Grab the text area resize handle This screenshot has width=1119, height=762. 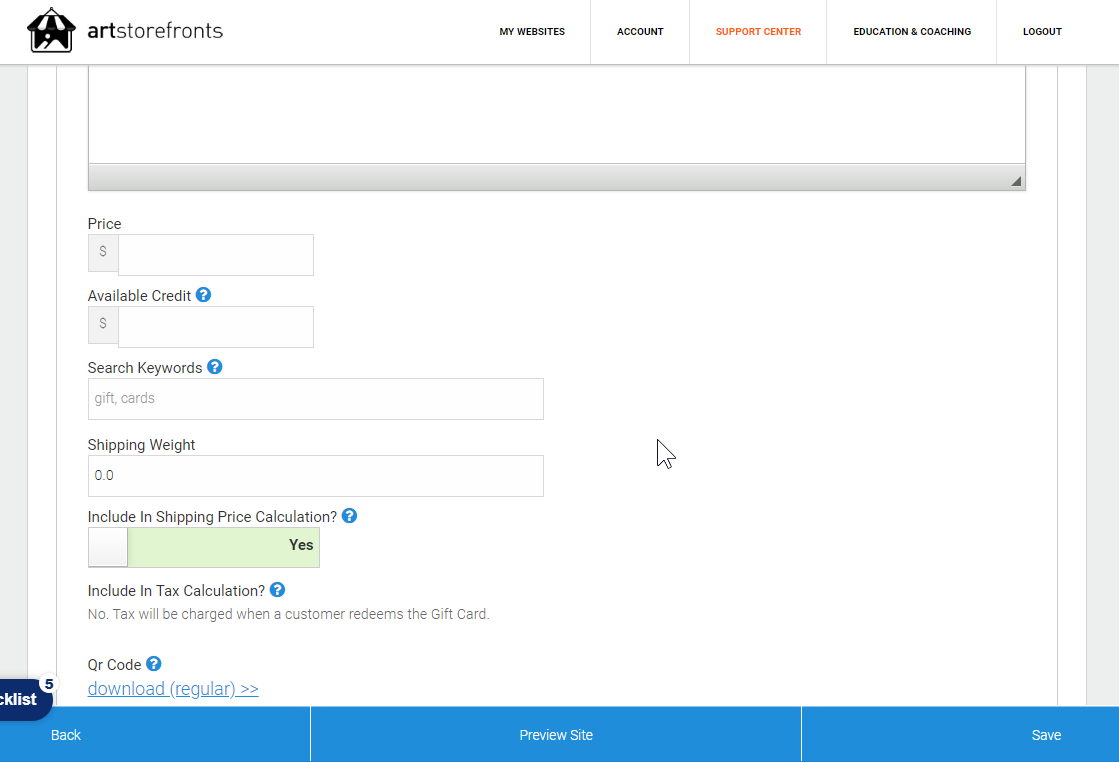pyautogui.click(x=1016, y=181)
